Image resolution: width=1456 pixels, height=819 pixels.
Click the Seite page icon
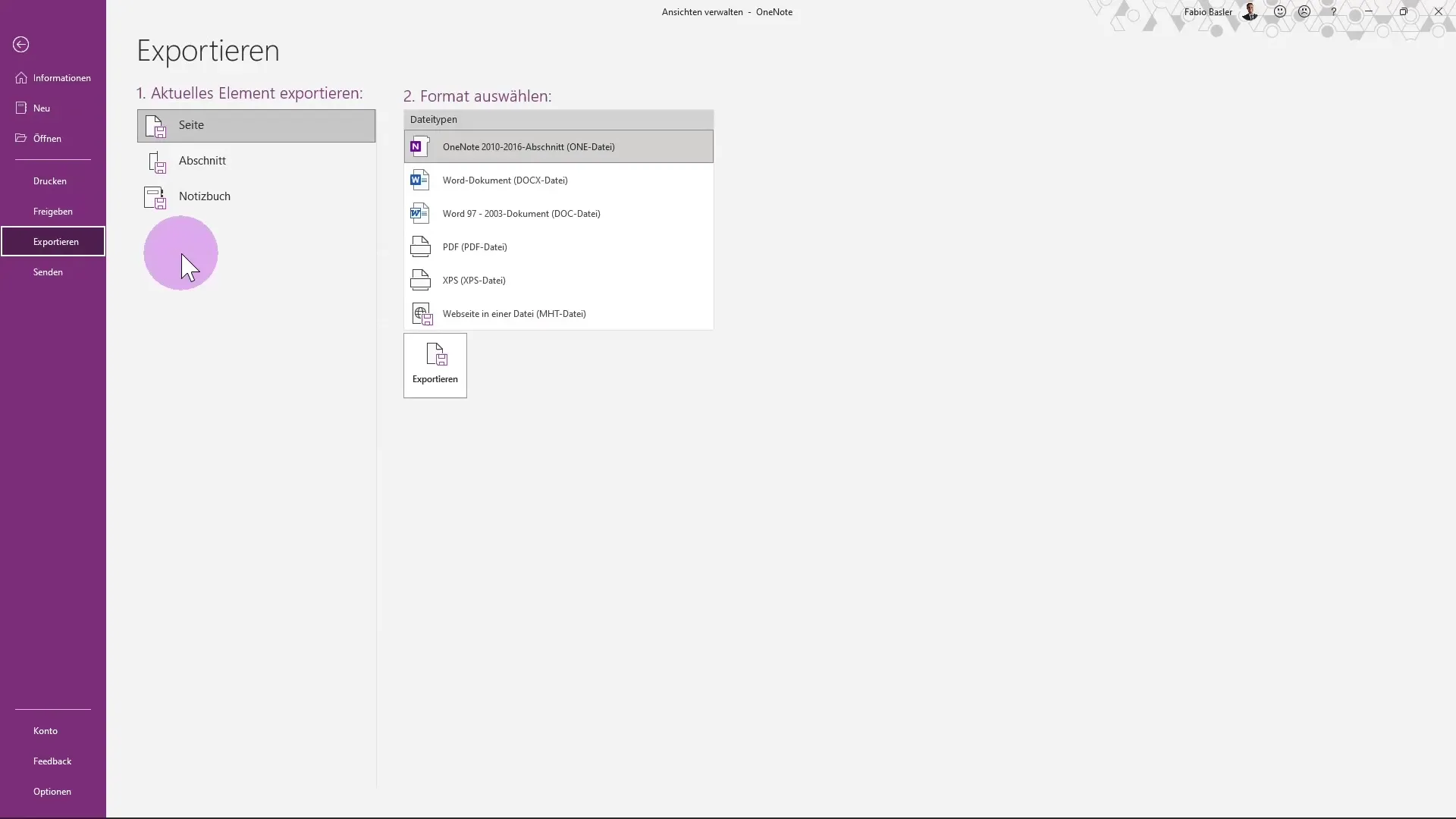[x=155, y=126]
